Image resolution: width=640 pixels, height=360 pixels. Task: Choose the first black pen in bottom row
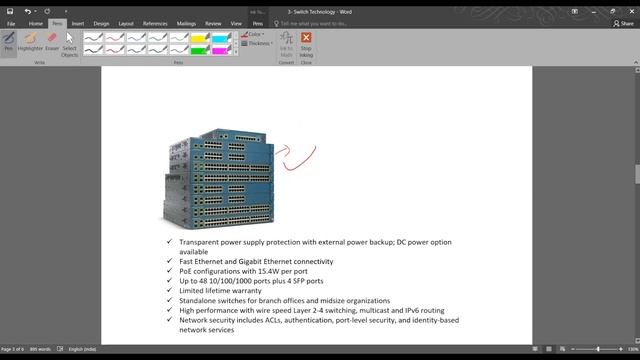(93, 50)
